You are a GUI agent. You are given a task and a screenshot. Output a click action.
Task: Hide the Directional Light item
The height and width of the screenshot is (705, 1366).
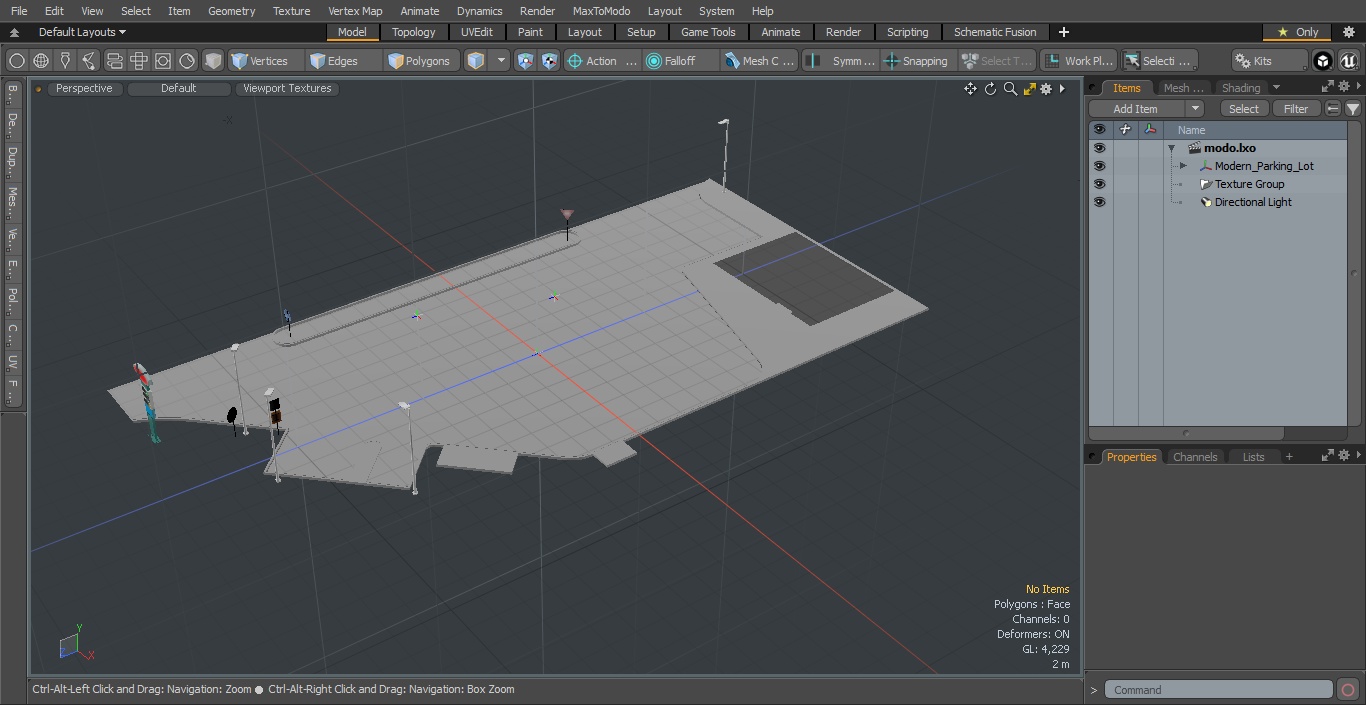1100,202
